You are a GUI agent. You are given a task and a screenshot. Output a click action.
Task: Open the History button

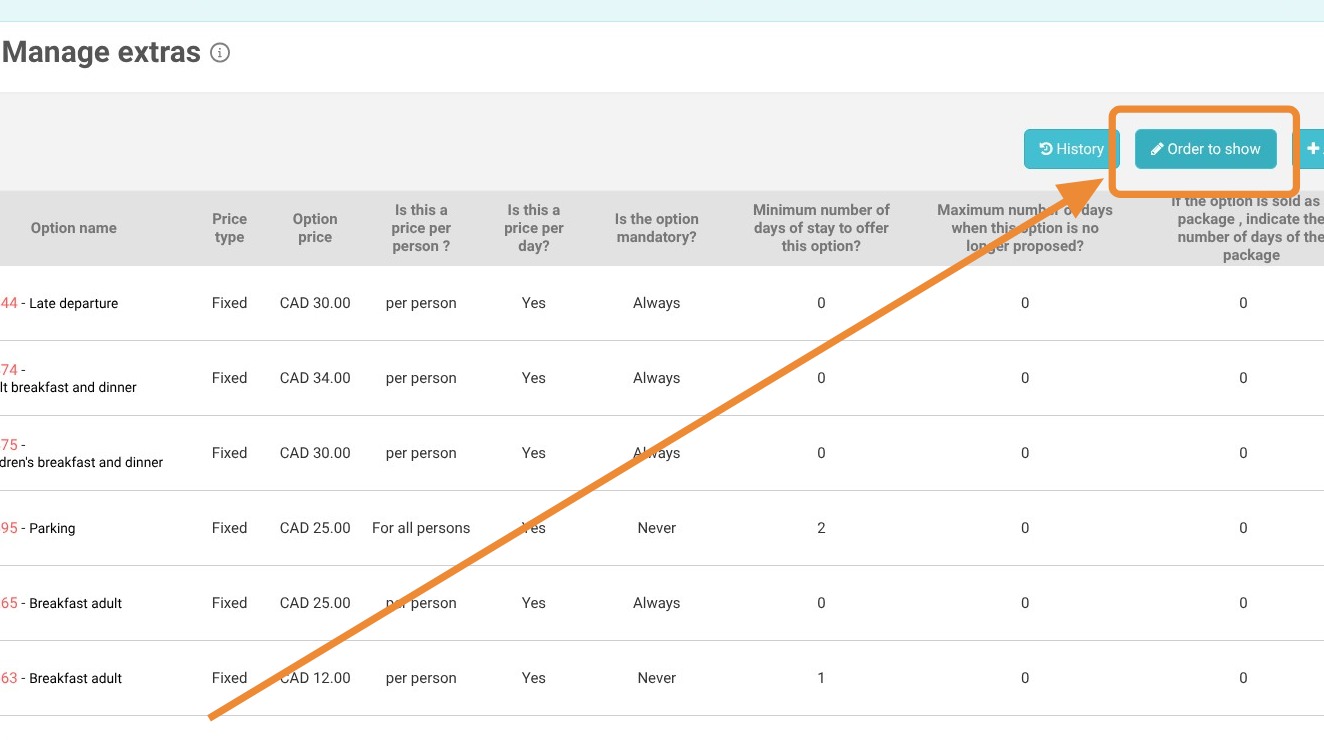tap(1071, 149)
